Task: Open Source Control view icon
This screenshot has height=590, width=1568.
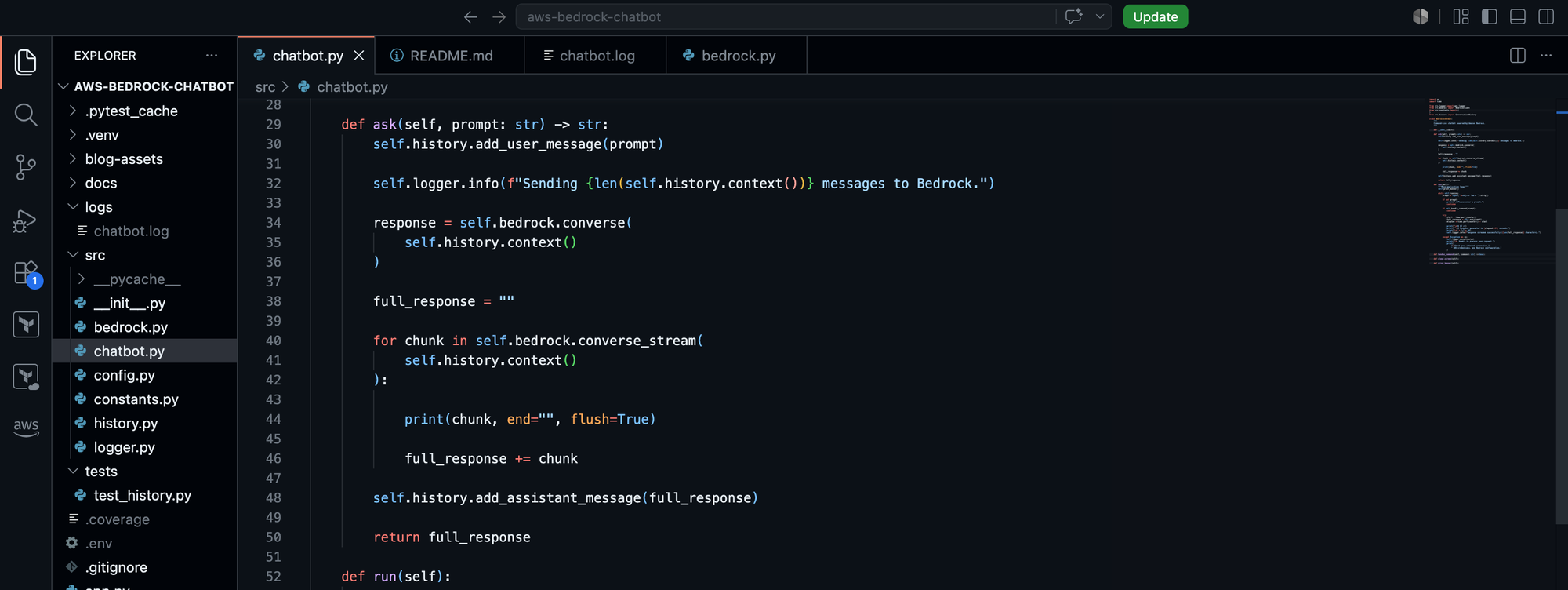Action: point(26,167)
